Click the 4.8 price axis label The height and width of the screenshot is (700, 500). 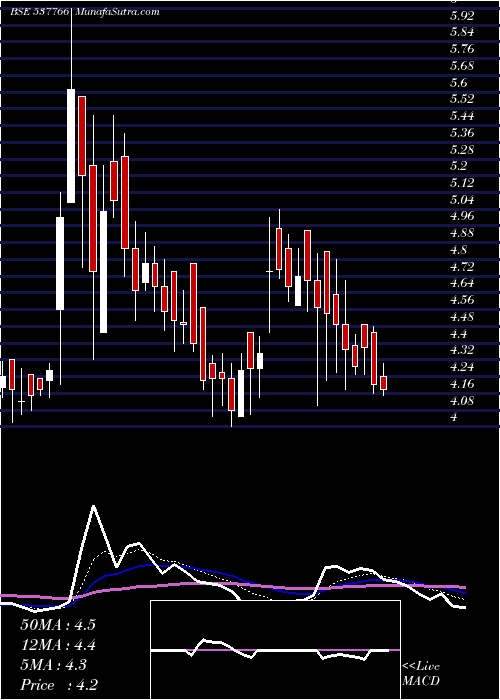[458, 250]
